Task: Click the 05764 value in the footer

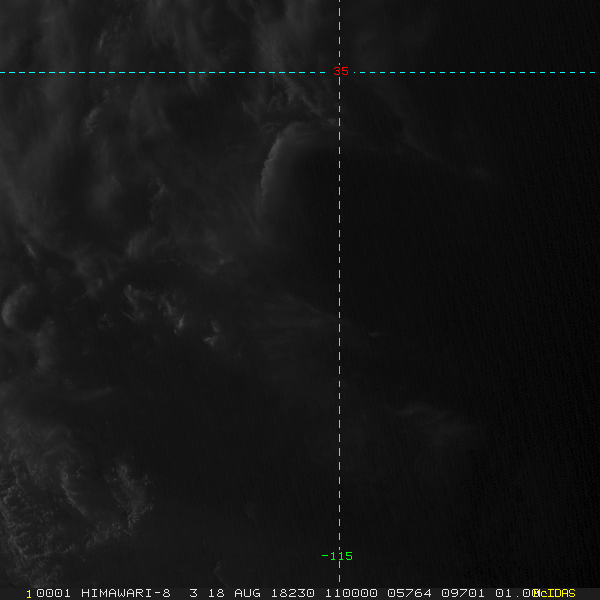Action: click(x=408, y=593)
